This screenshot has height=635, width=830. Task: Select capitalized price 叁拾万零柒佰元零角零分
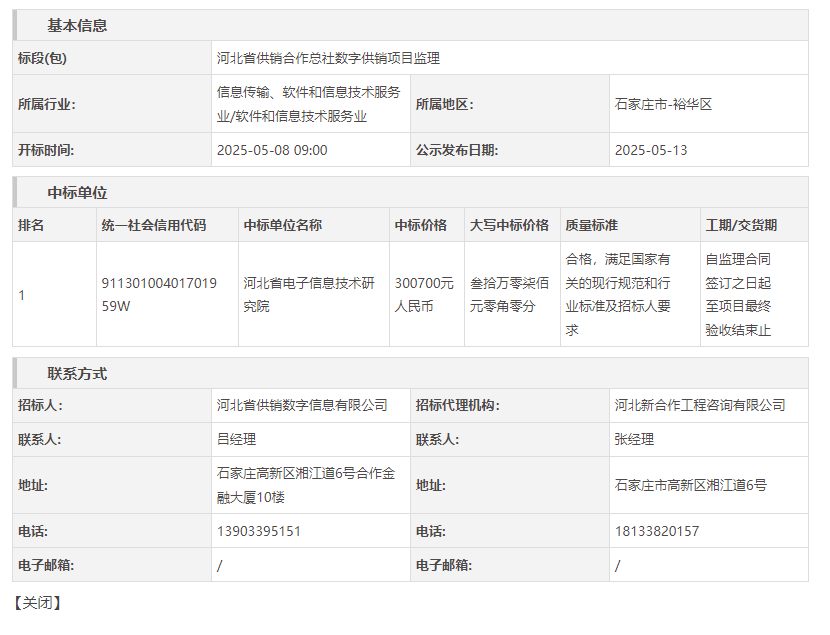point(509,295)
